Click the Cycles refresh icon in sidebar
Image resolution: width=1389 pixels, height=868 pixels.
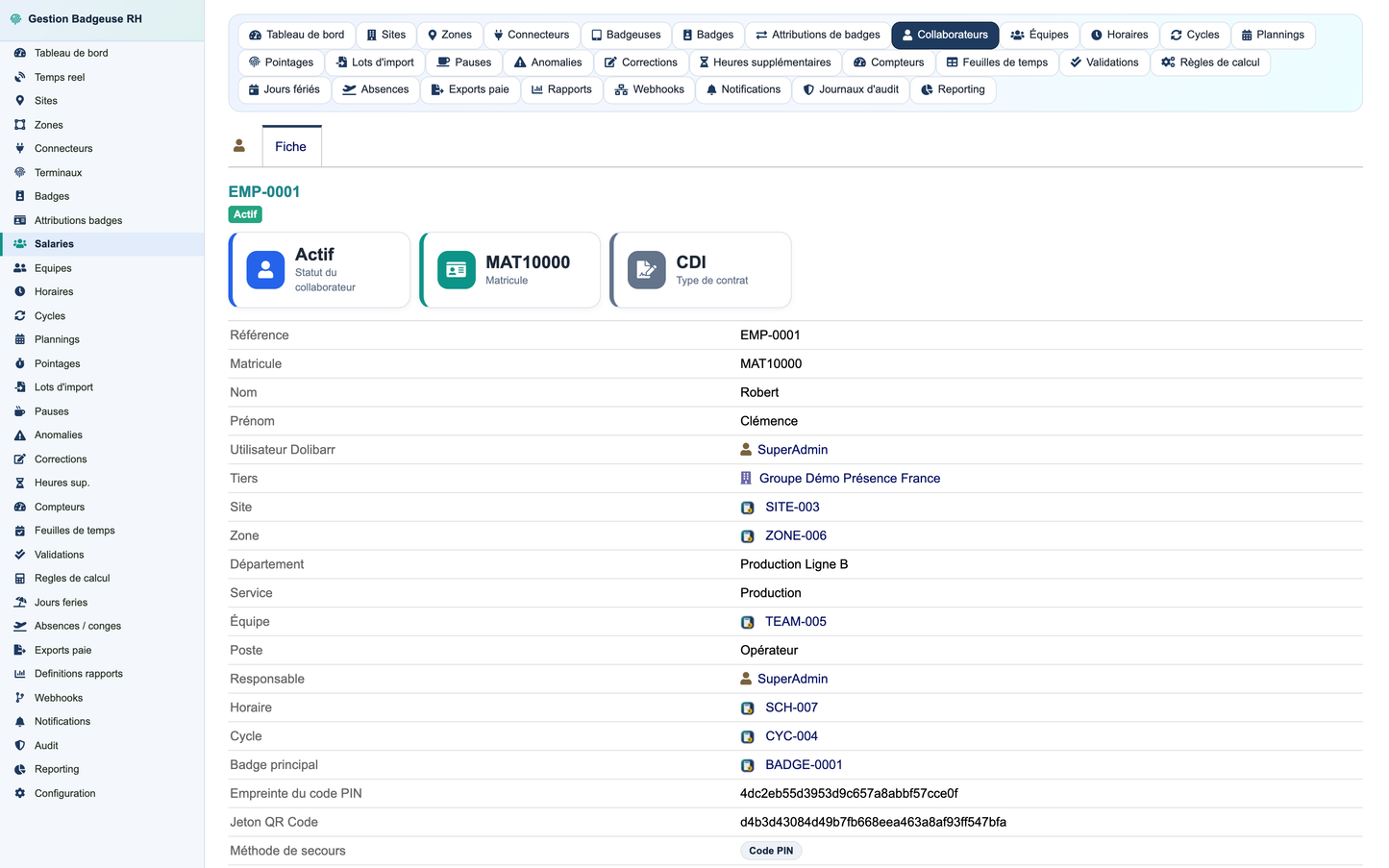[19, 316]
